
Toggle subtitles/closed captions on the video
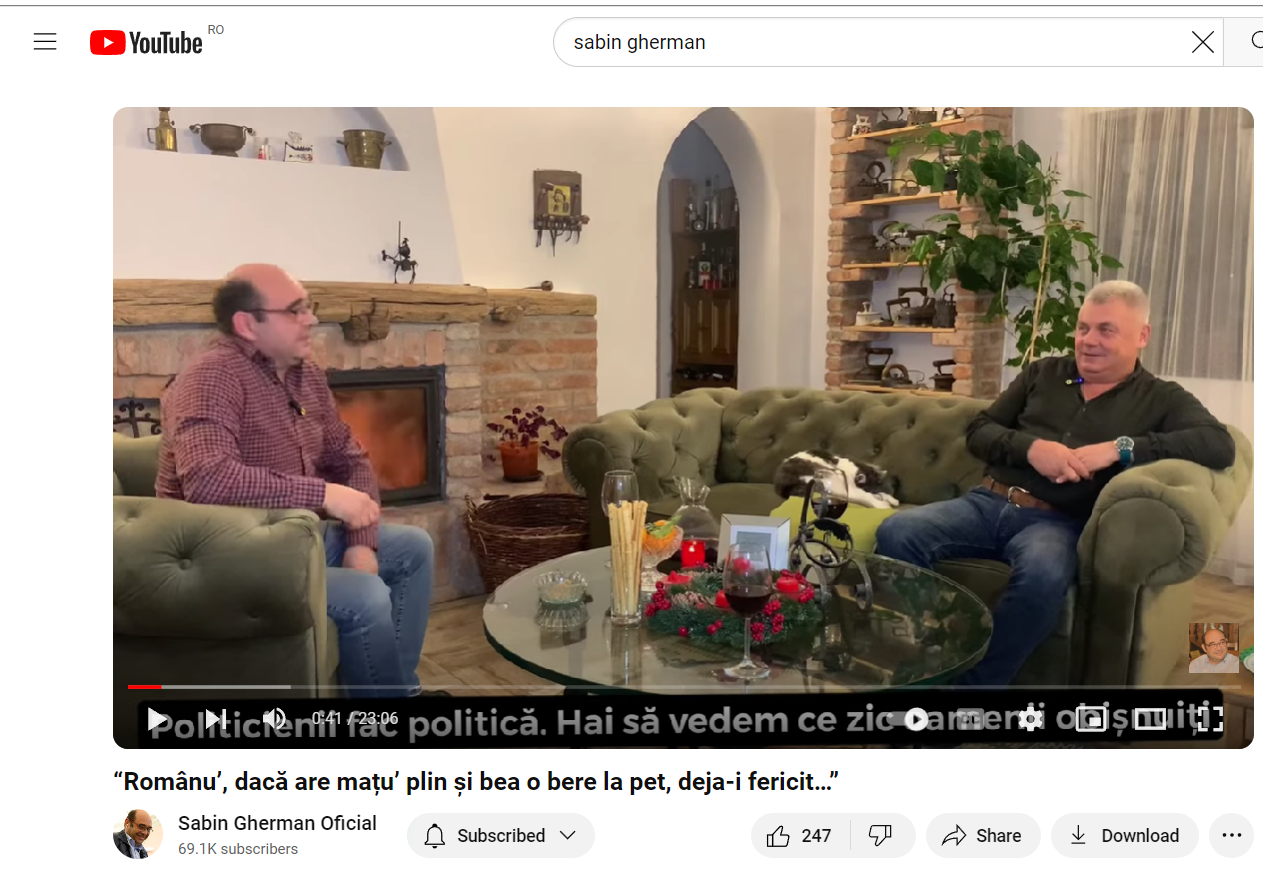point(970,718)
